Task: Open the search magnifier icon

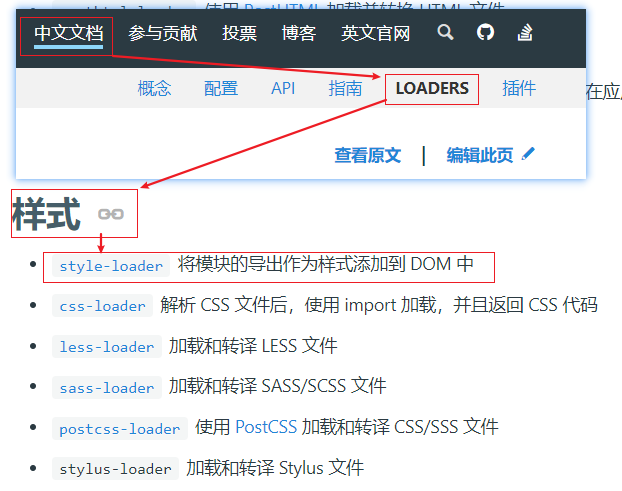Action: (445, 33)
